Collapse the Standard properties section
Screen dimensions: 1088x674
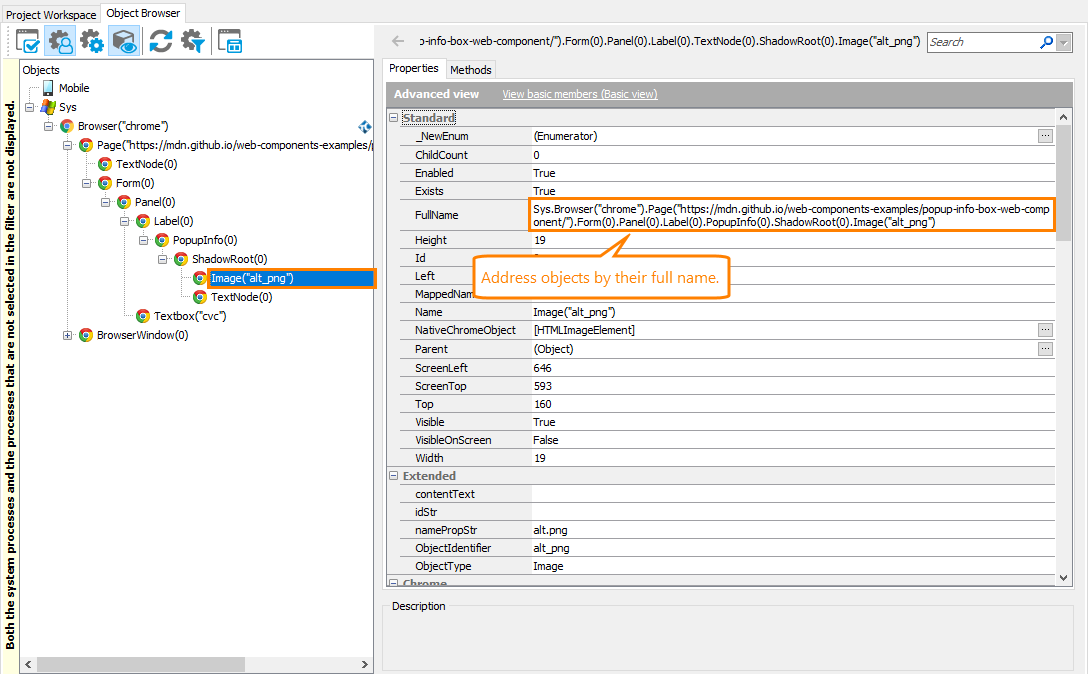coord(393,117)
